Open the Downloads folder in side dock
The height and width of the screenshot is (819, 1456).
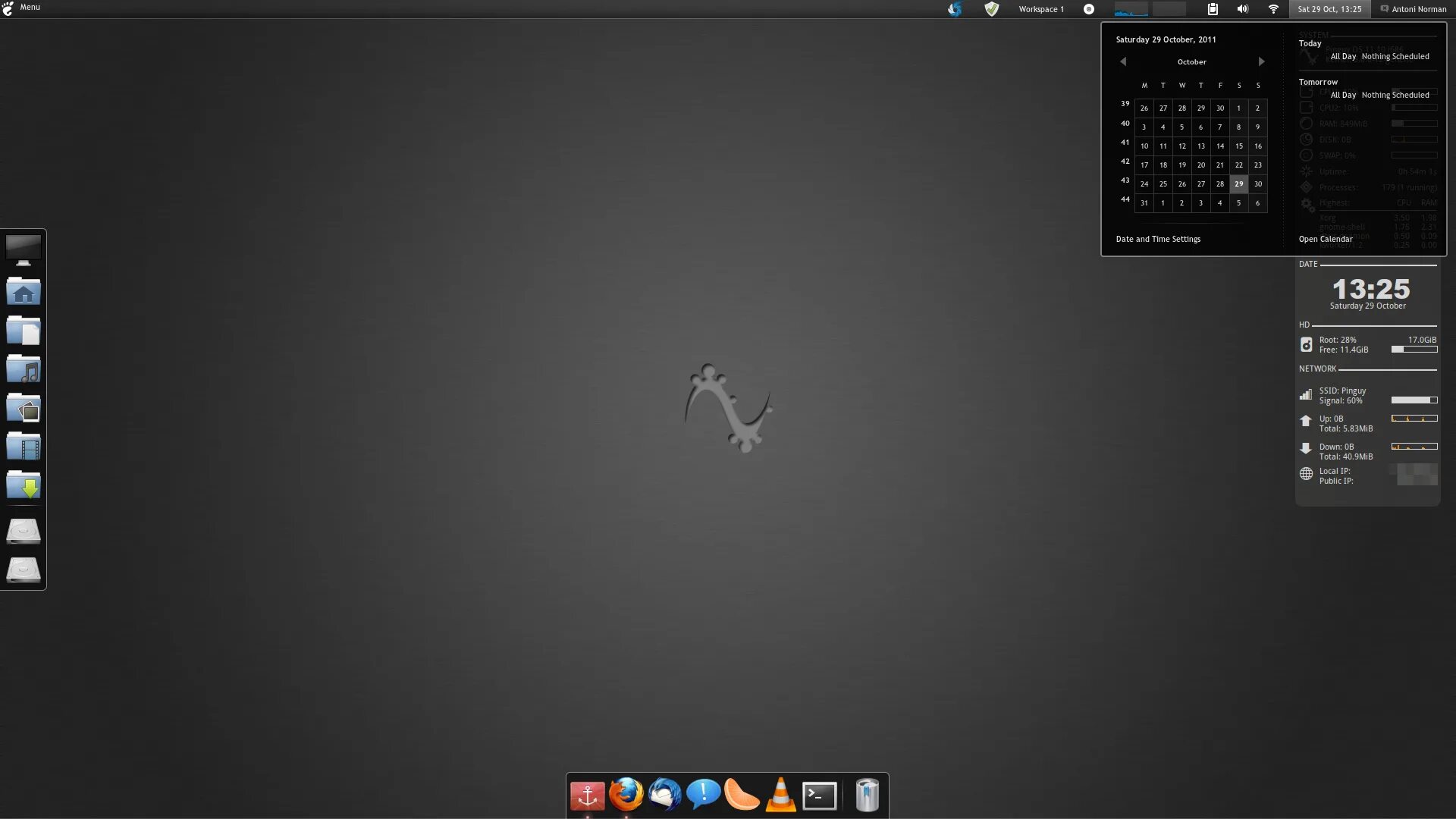coord(24,485)
